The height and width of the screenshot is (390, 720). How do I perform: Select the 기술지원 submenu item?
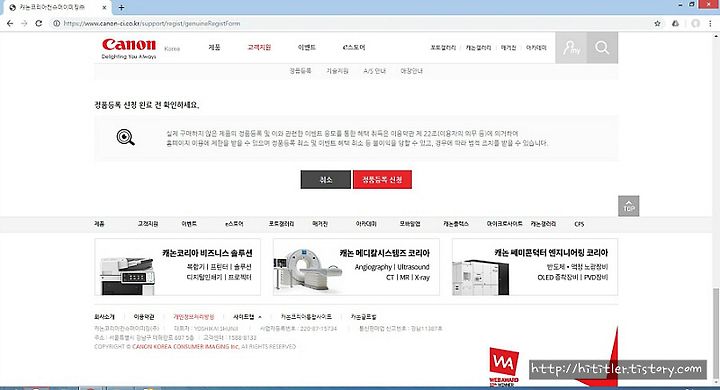click(x=338, y=71)
